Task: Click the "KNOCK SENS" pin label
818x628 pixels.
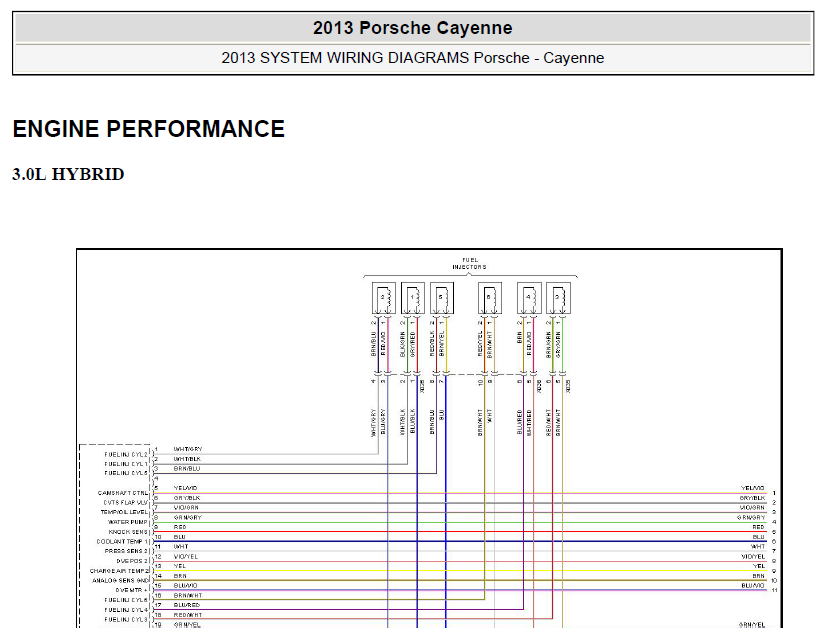Action: click(x=128, y=532)
